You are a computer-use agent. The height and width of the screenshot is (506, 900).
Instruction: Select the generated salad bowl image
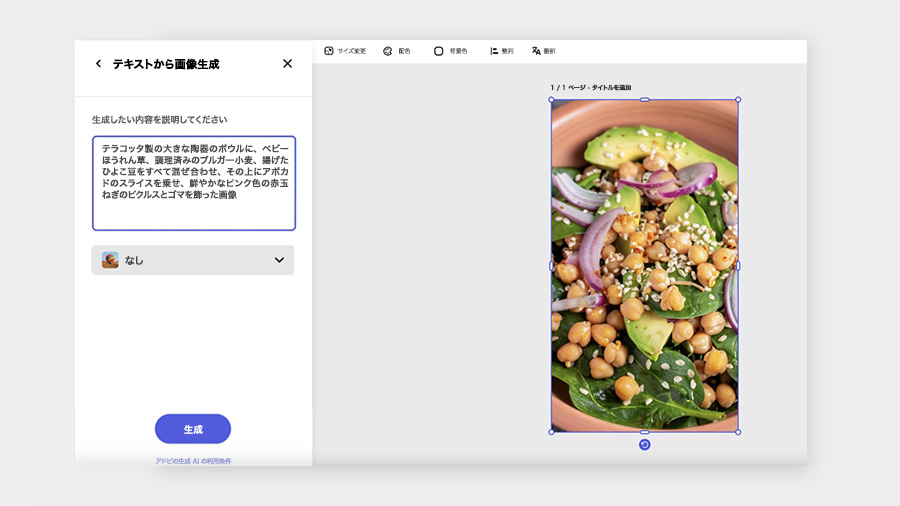click(x=645, y=266)
